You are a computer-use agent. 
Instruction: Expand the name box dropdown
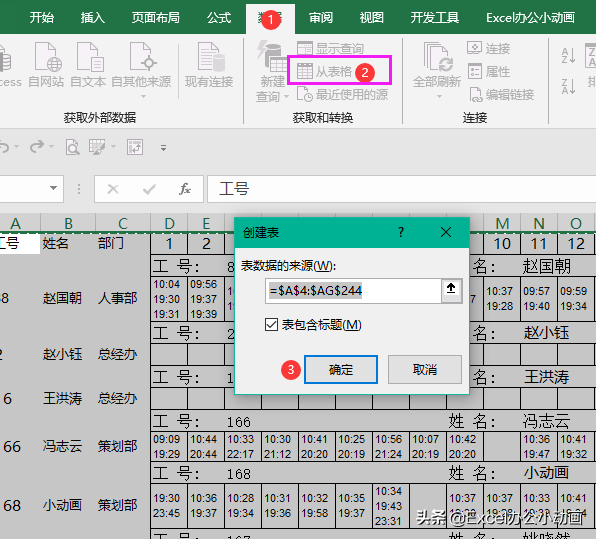pos(54,188)
